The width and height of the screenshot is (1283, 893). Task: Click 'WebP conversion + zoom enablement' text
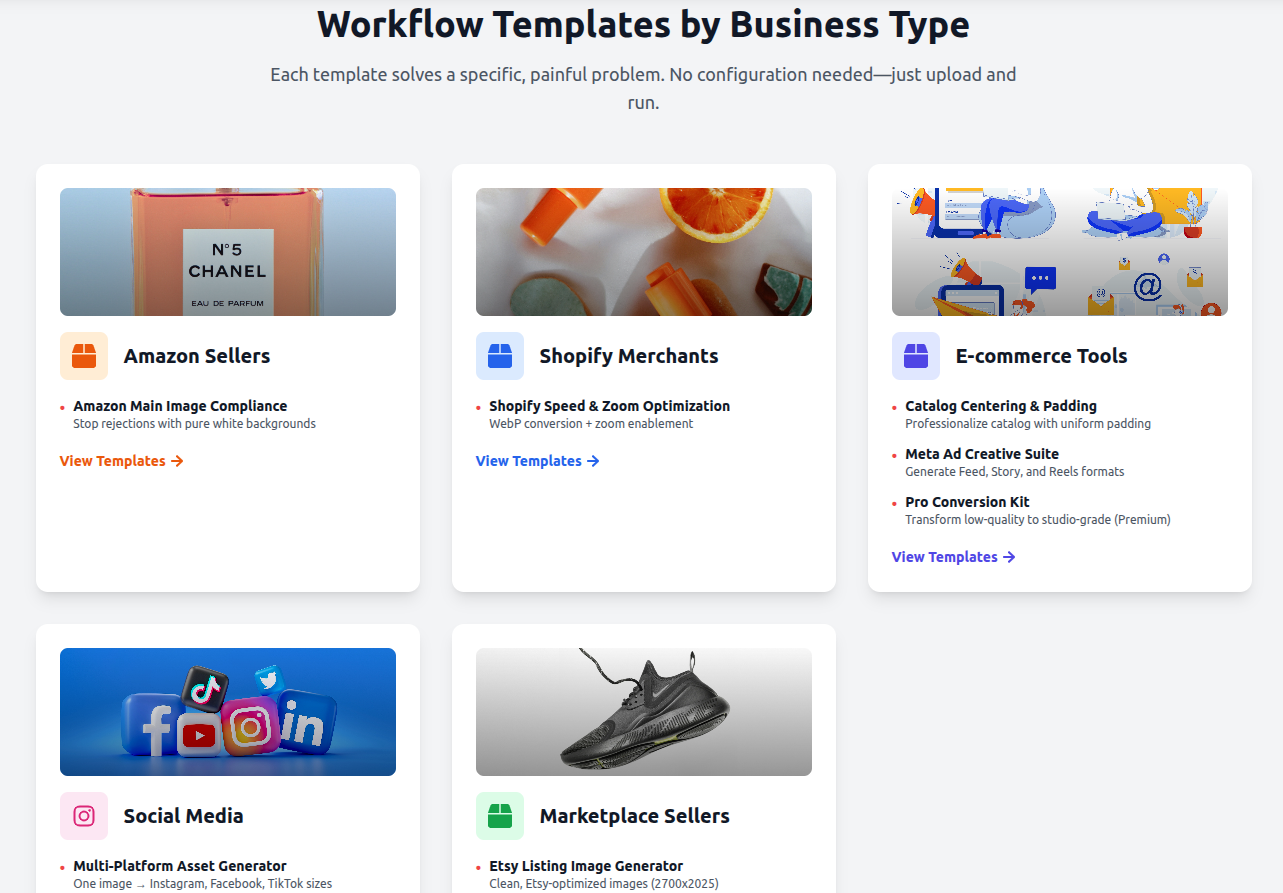[x=591, y=424]
